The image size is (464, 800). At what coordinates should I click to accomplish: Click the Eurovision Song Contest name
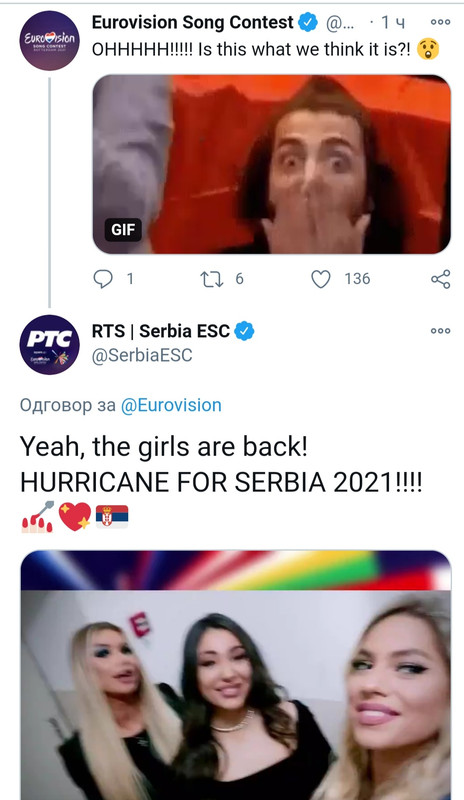[193, 22]
